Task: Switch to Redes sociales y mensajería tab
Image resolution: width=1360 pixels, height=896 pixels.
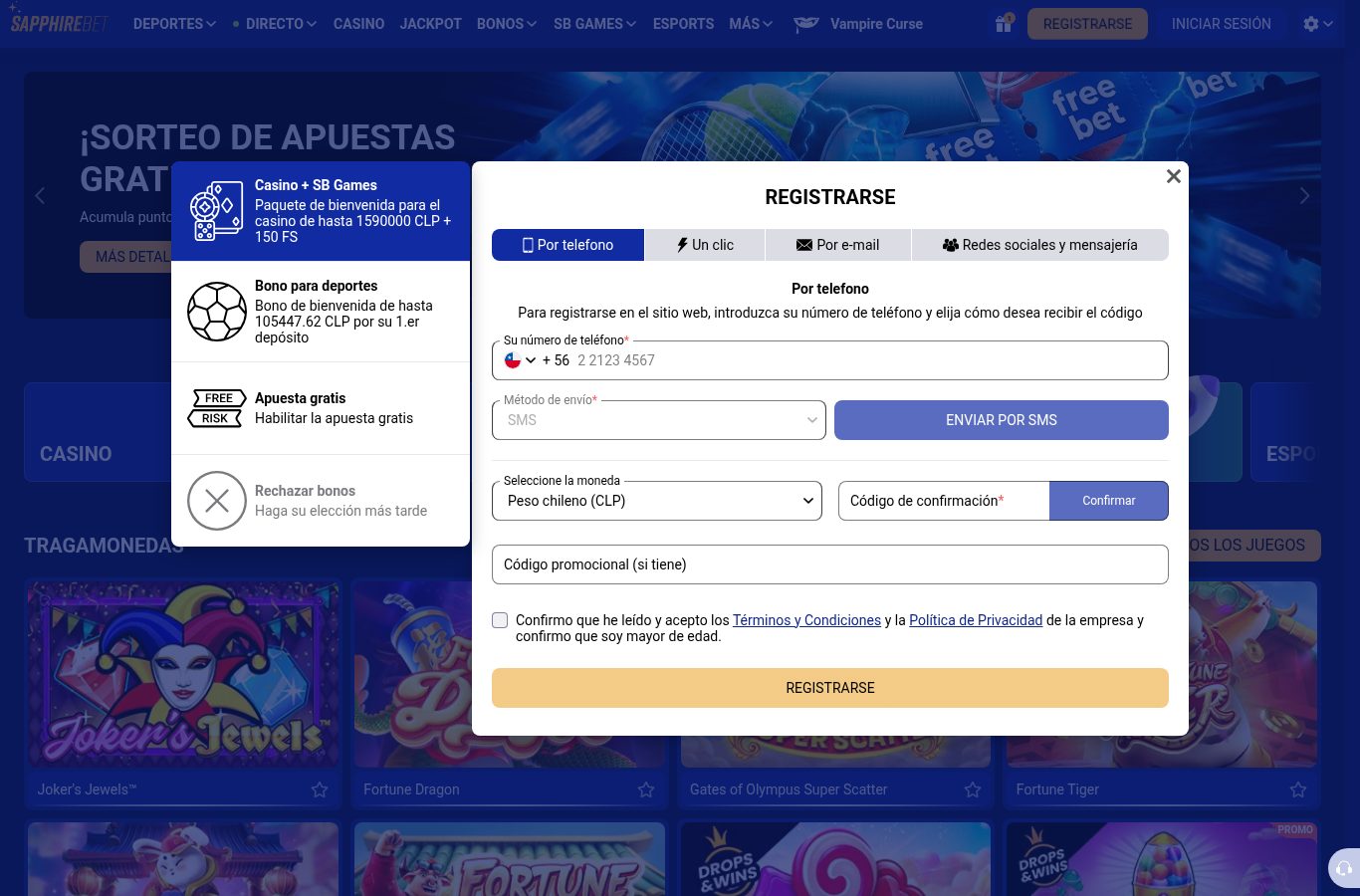Action: tap(1039, 245)
